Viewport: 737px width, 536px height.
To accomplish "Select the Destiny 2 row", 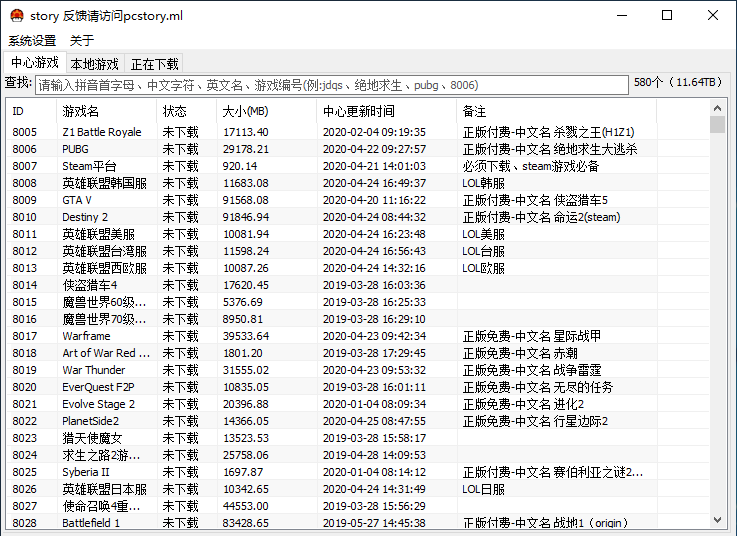I will [x=357, y=217].
